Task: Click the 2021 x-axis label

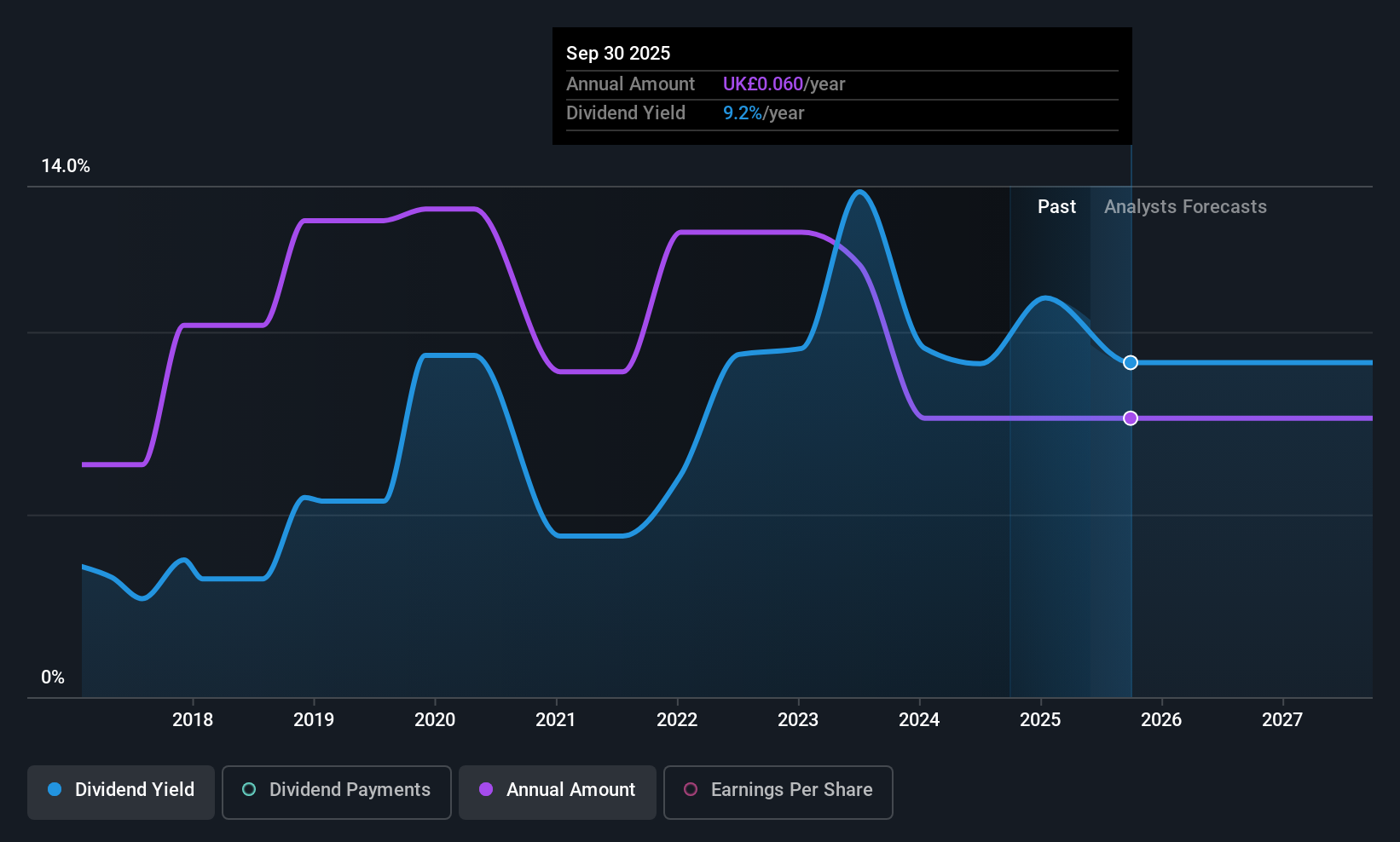Action: point(556,720)
